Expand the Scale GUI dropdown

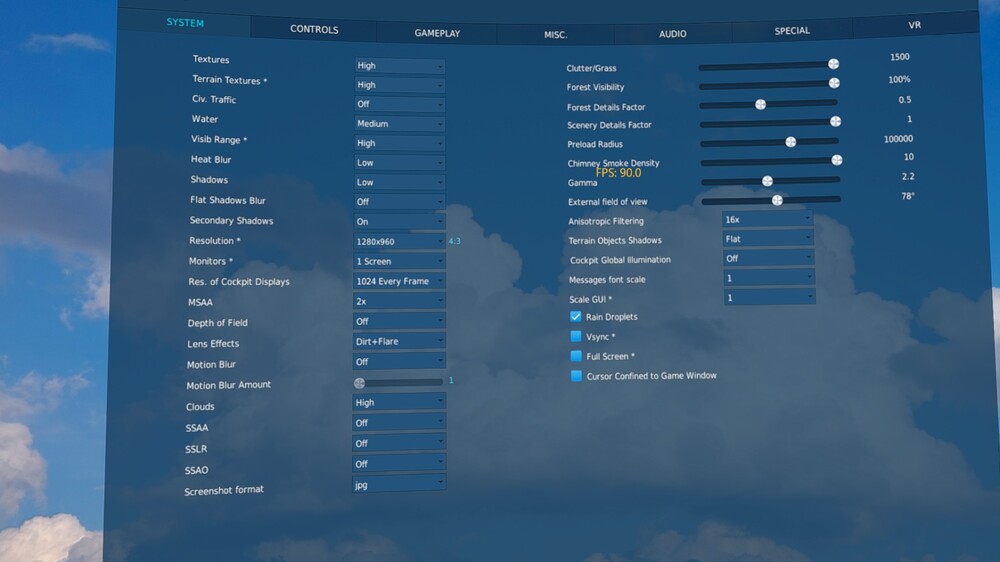[770, 298]
